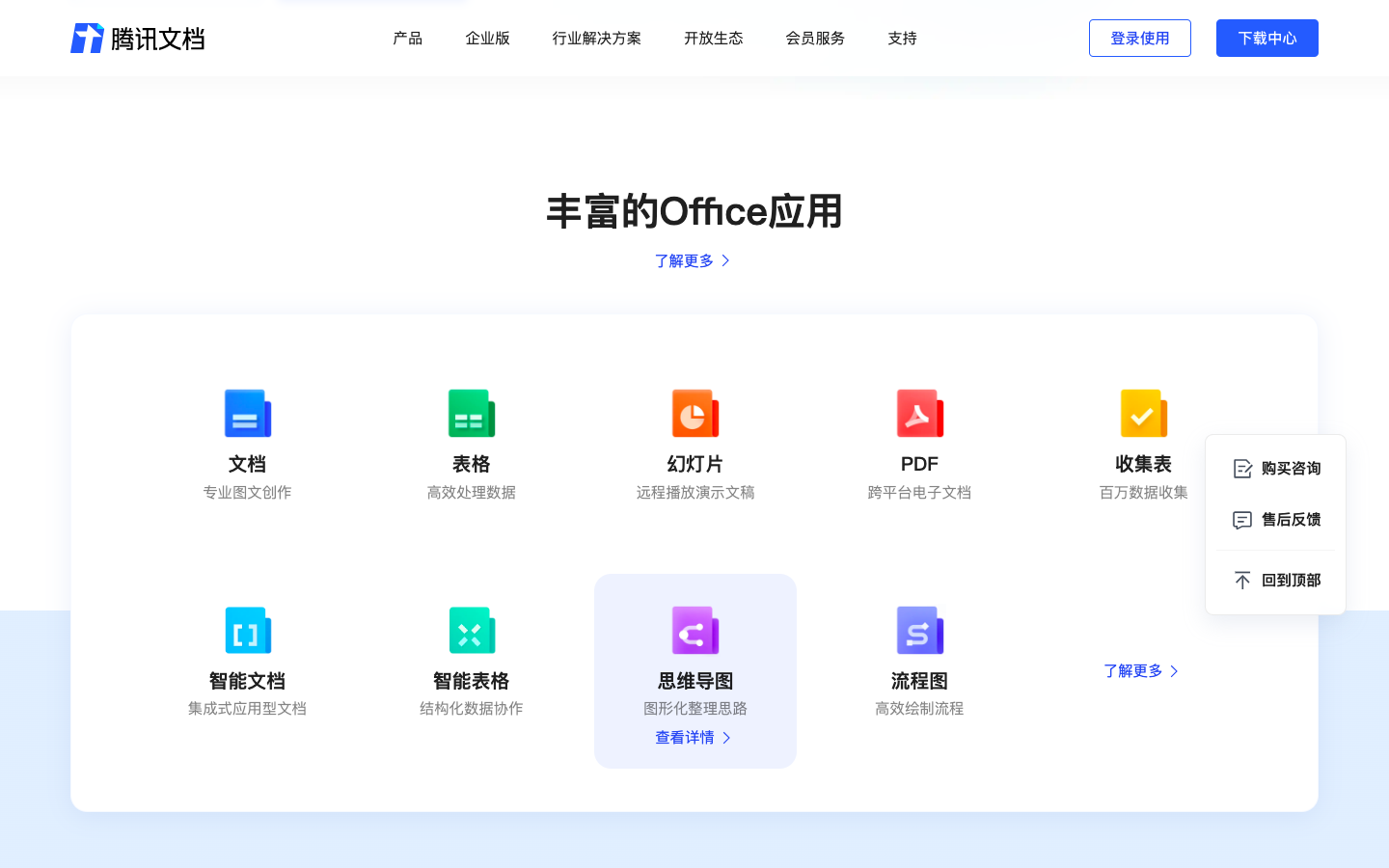Image resolution: width=1389 pixels, height=868 pixels.
Task: Open 购买咨询 purchase consultation
Action: [x=1275, y=468]
